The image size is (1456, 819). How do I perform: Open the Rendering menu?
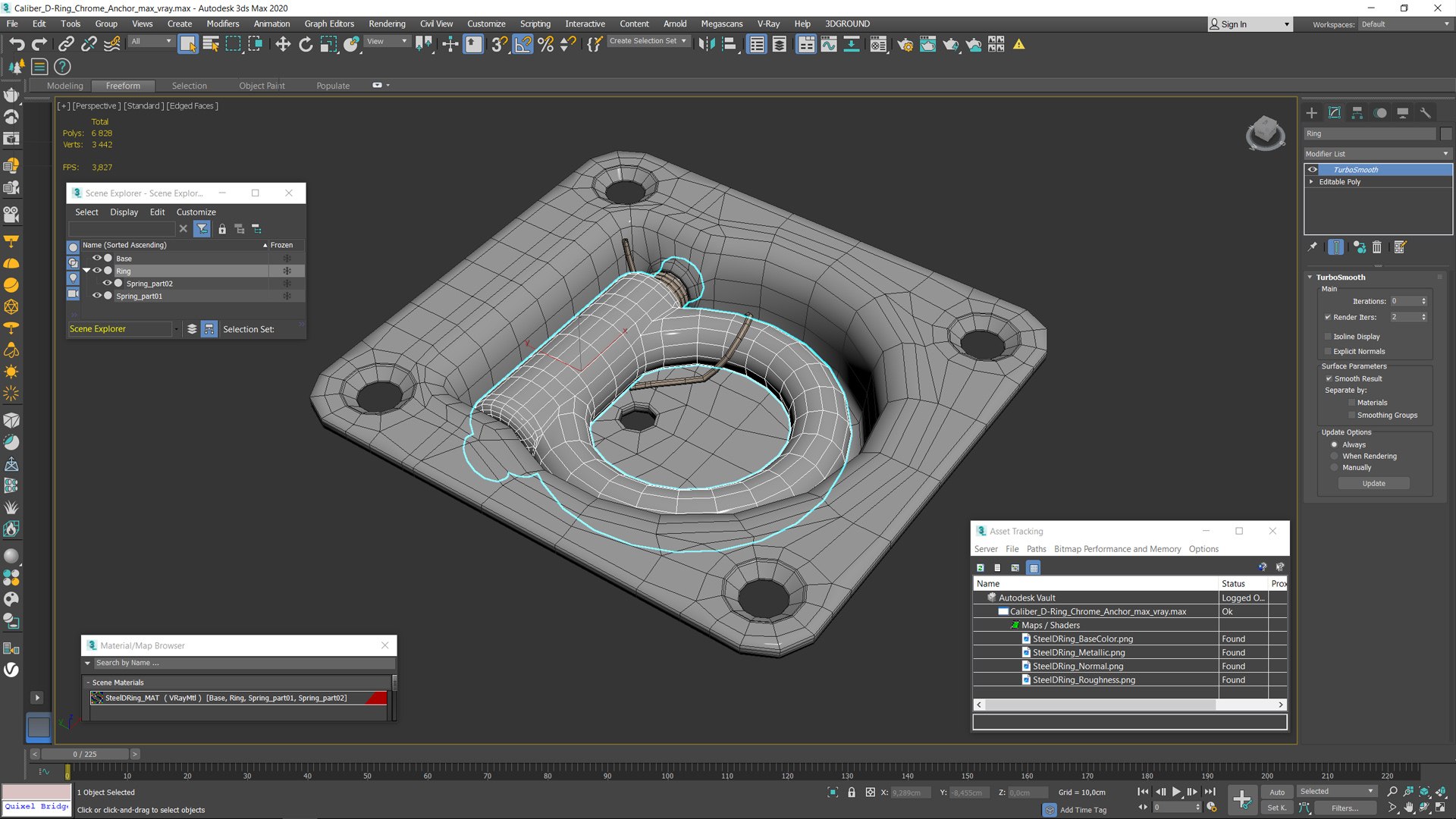[386, 24]
